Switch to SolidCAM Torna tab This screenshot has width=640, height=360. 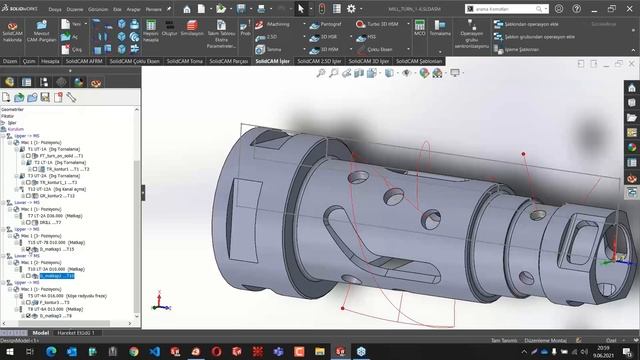coord(184,61)
